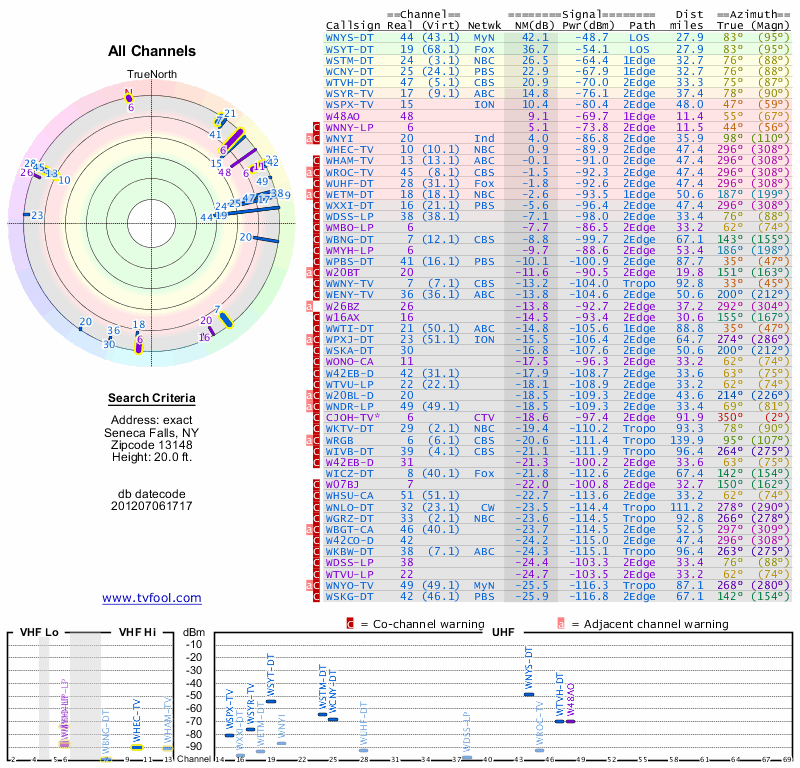Click the co-channel 'C' icon beside W07BJ
The width and height of the screenshot is (800, 768).
(316, 484)
